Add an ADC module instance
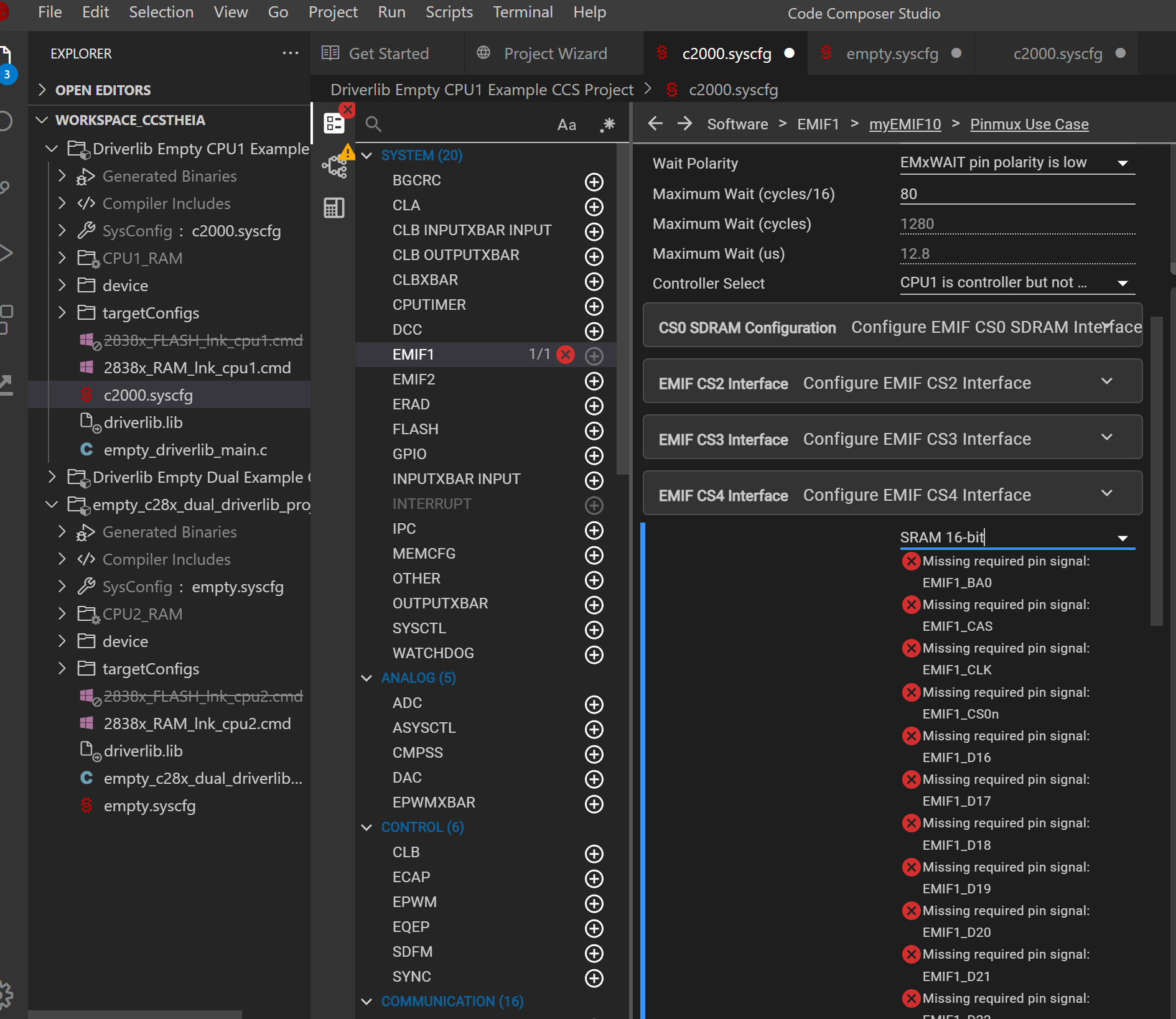The image size is (1176, 1019). pos(594,704)
